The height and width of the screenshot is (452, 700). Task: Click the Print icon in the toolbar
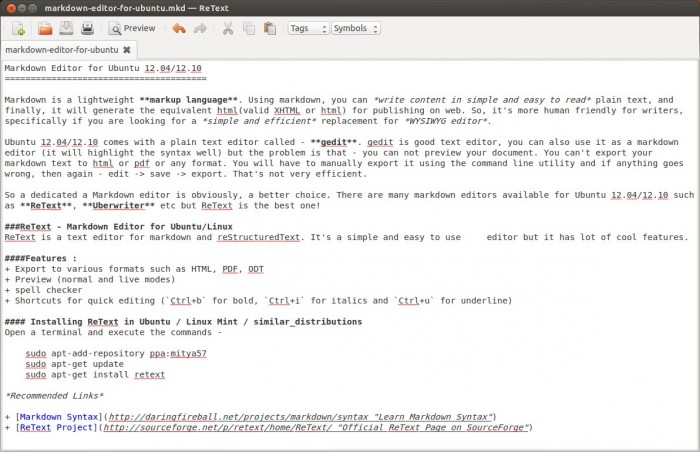pyautogui.click(x=87, y=28)
